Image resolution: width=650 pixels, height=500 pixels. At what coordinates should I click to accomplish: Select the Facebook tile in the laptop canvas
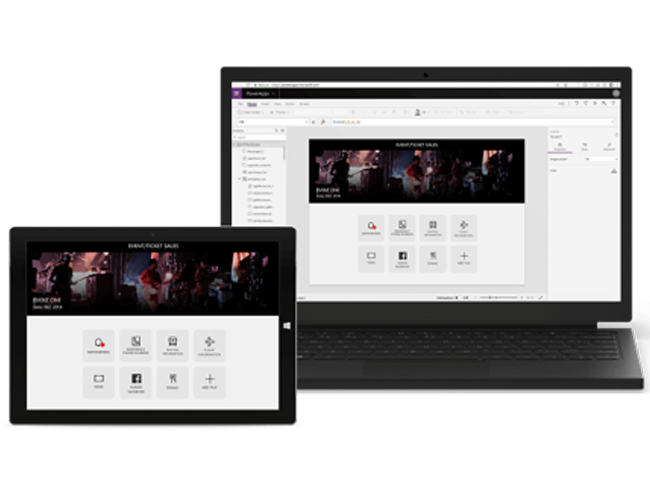pos(401,258)
